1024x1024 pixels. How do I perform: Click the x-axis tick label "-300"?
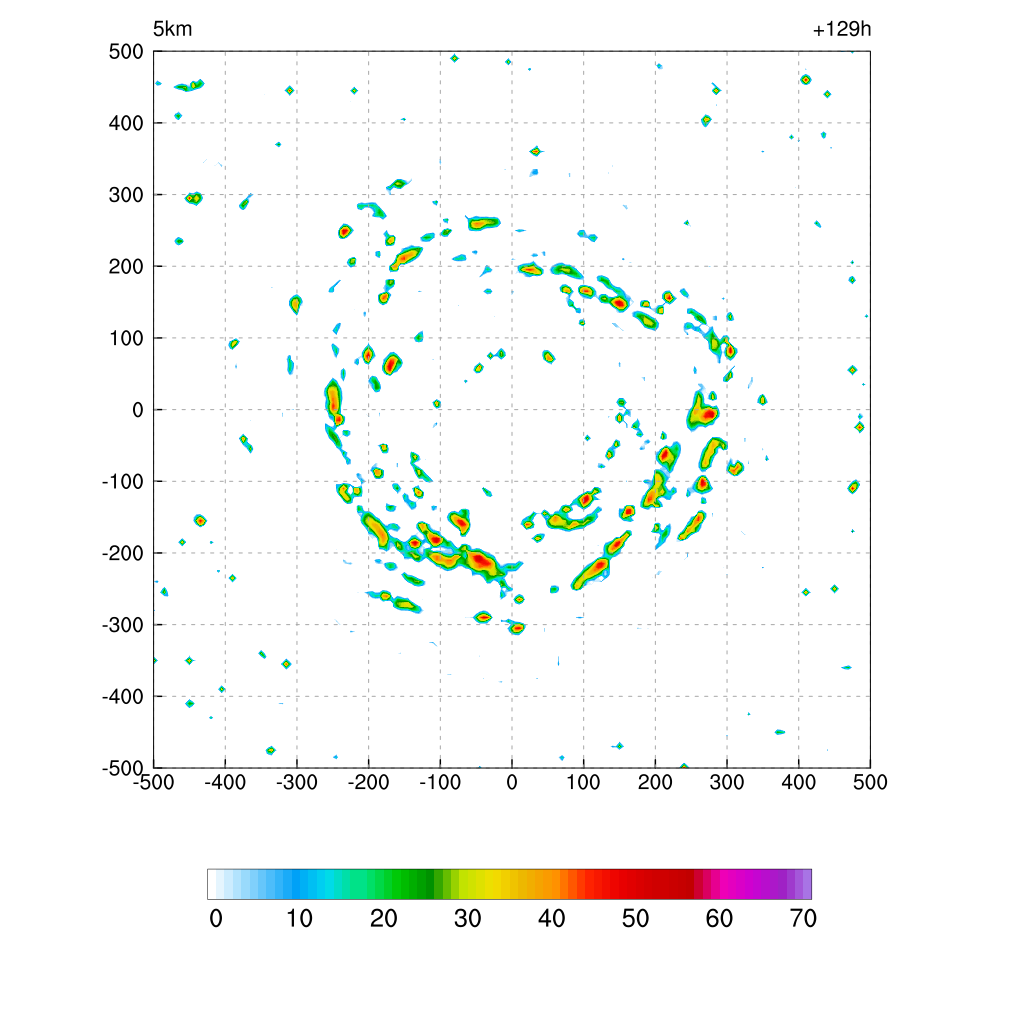[x=296, y=782]
